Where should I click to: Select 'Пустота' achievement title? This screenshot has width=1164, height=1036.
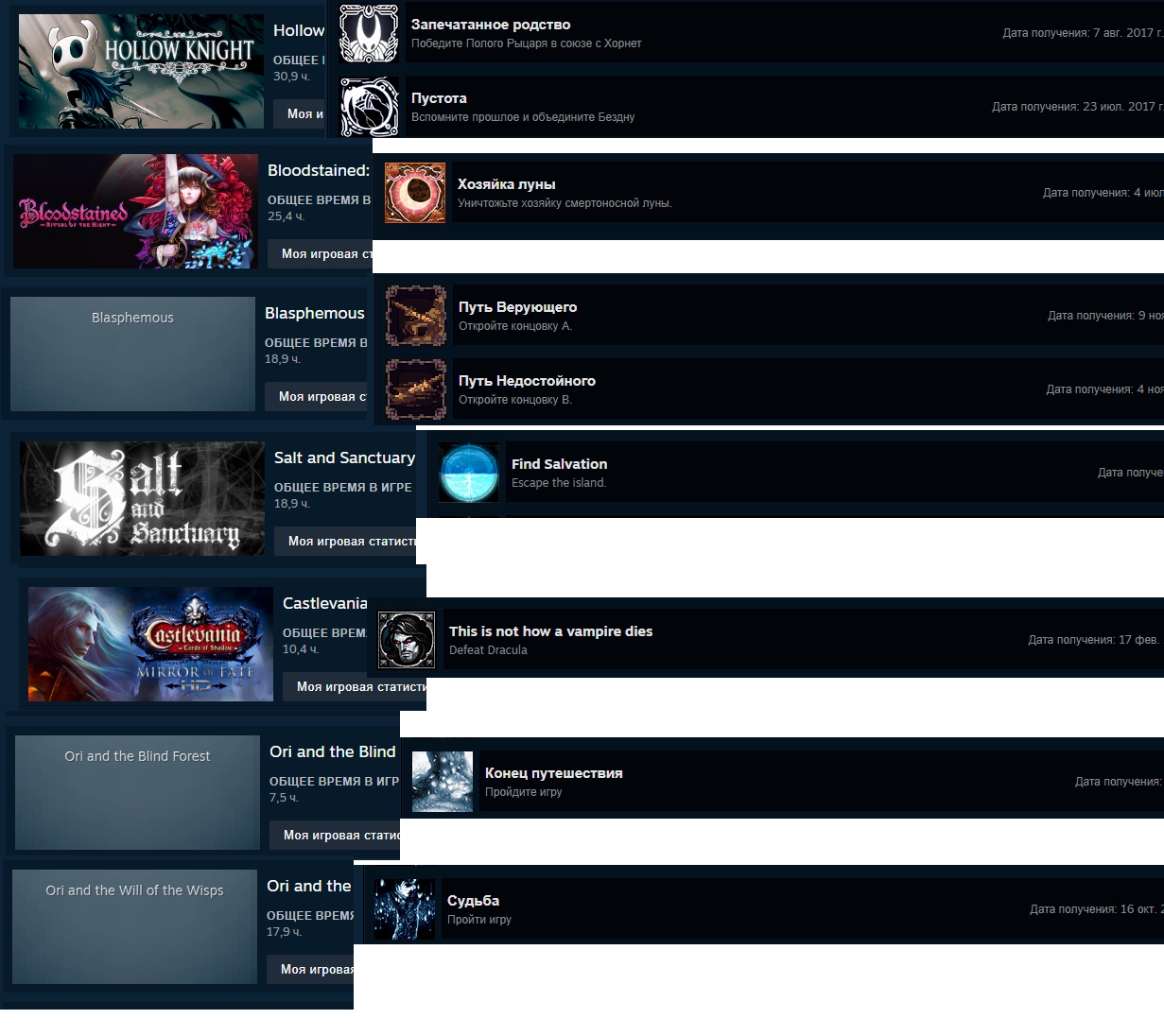(x=439, y=98)
